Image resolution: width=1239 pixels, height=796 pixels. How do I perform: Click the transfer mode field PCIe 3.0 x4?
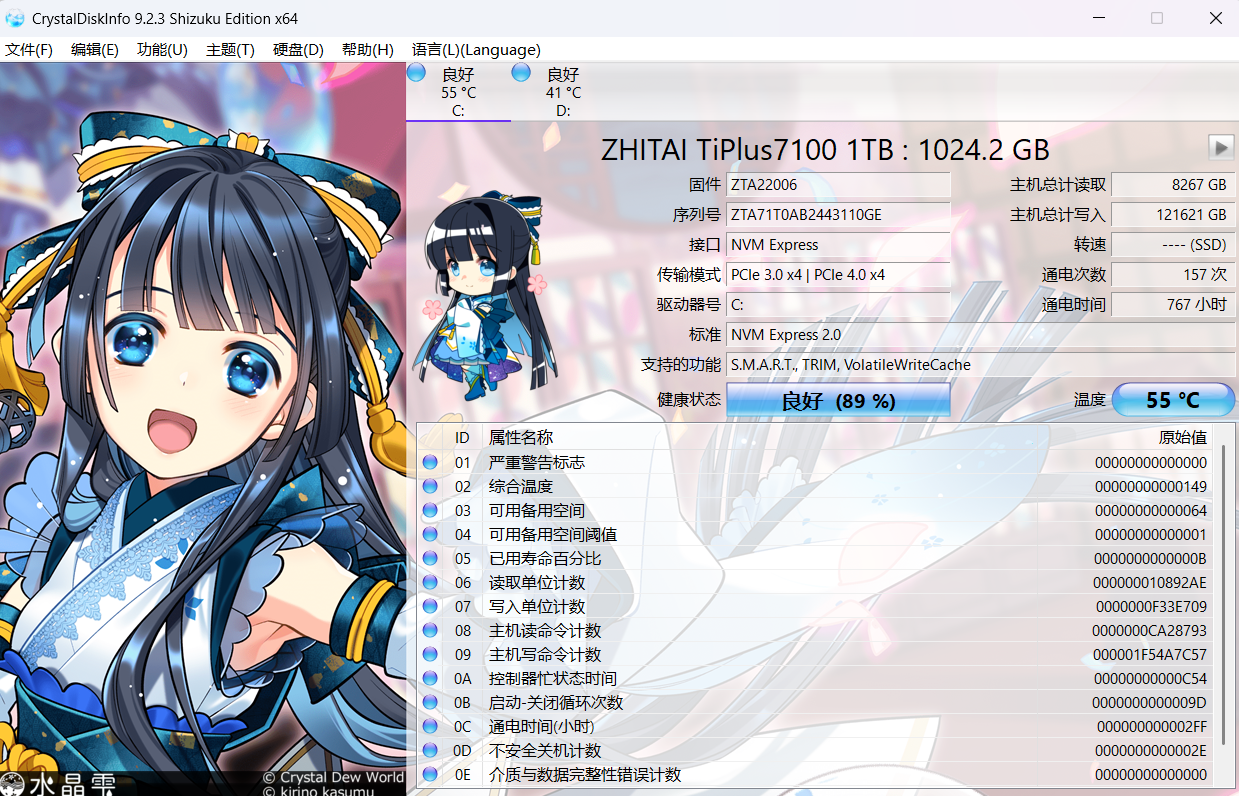click(x=838, y=275)
